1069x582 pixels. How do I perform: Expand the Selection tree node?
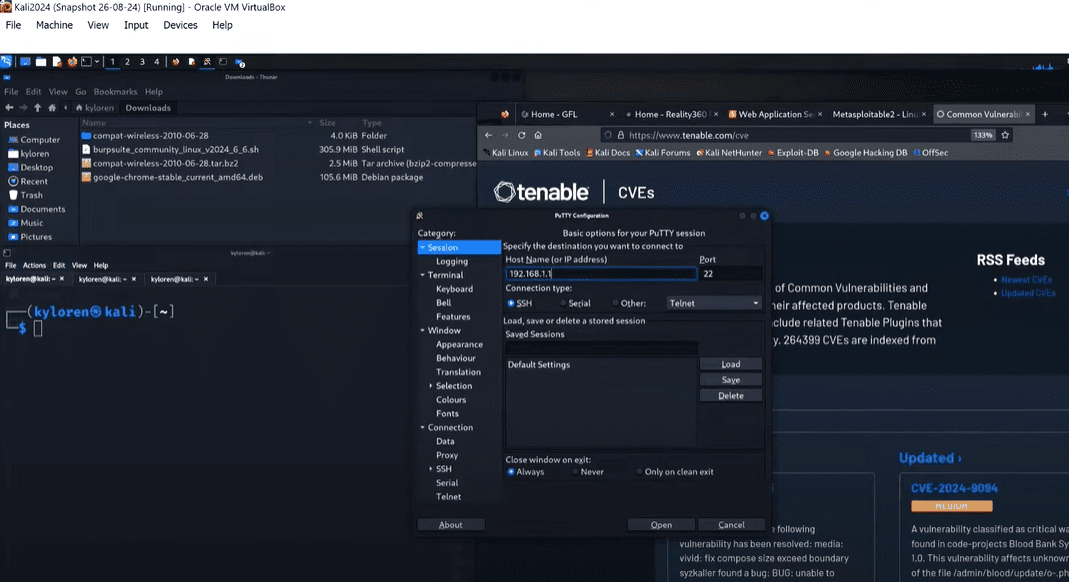[x=431, y=386]
